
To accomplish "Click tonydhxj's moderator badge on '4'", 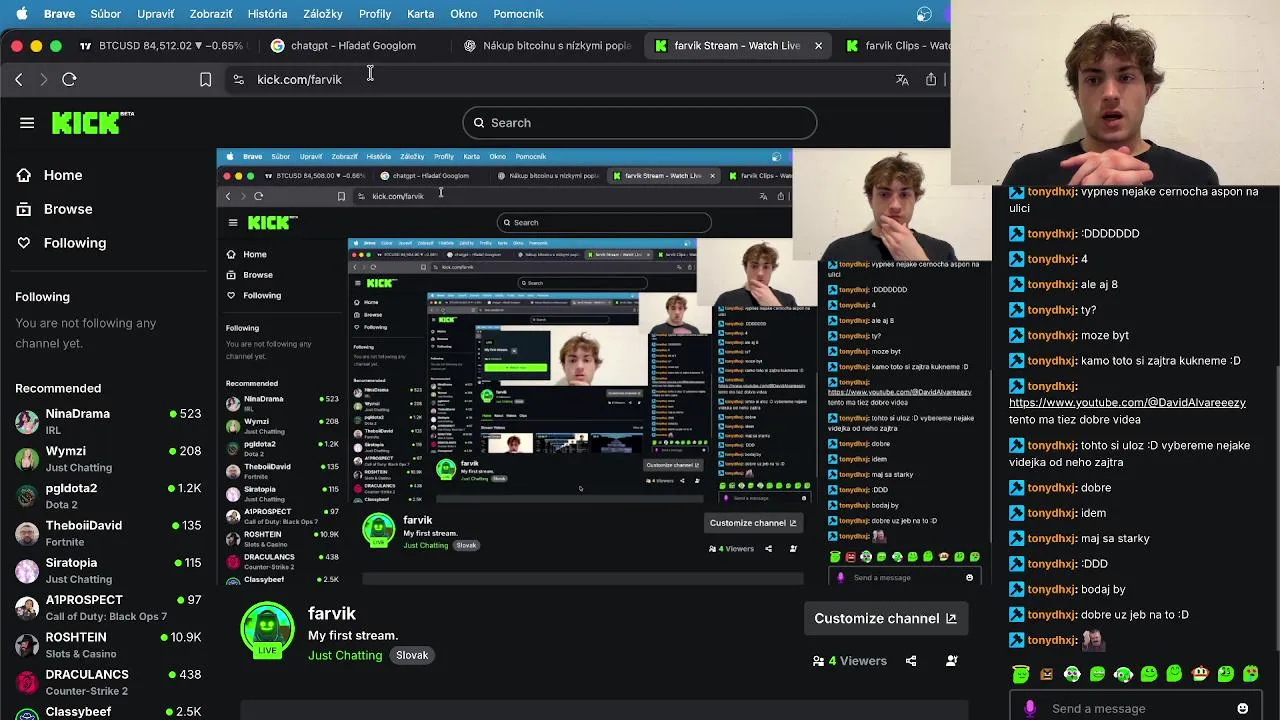I will click(x=1017, y=259).
